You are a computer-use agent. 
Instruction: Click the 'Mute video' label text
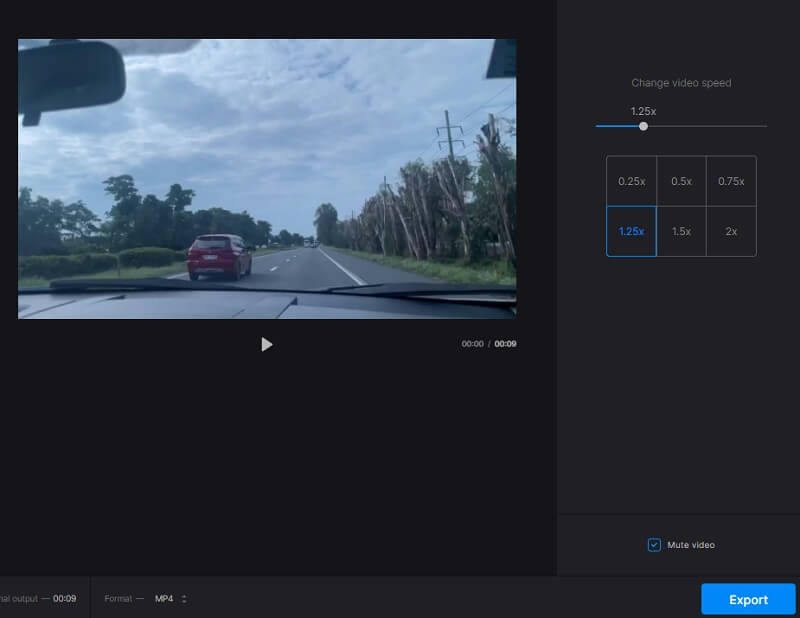click(x=691, y=545)
